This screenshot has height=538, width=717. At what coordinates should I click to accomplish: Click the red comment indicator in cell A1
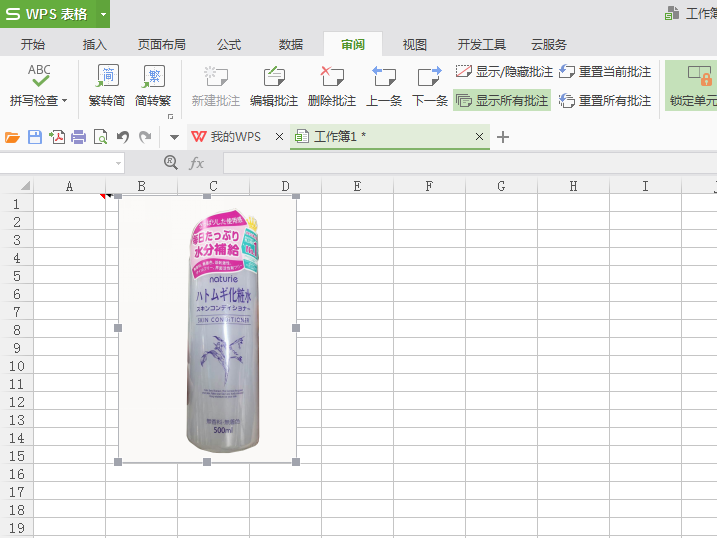(x=103, y=196)
